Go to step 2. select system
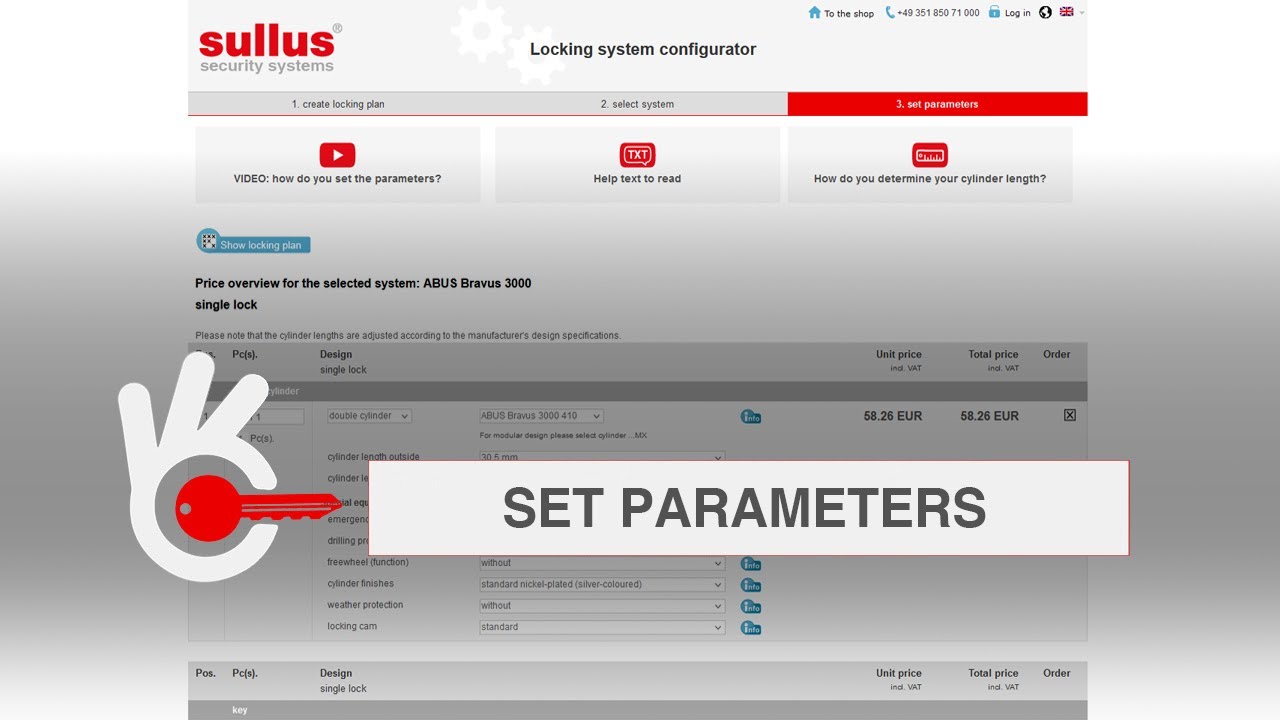This screenshot has height=720, width=1280. pyautogui.click(x=637, y=104)
